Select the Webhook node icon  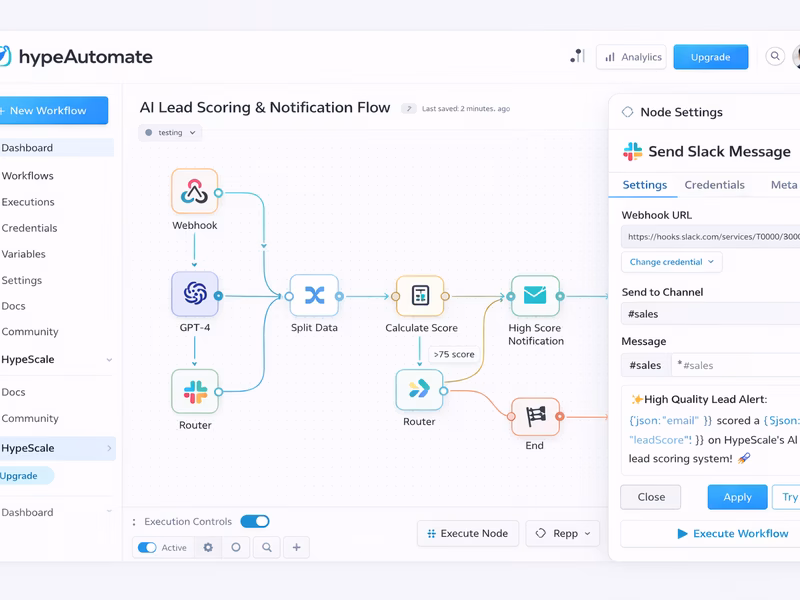[194, 191]
